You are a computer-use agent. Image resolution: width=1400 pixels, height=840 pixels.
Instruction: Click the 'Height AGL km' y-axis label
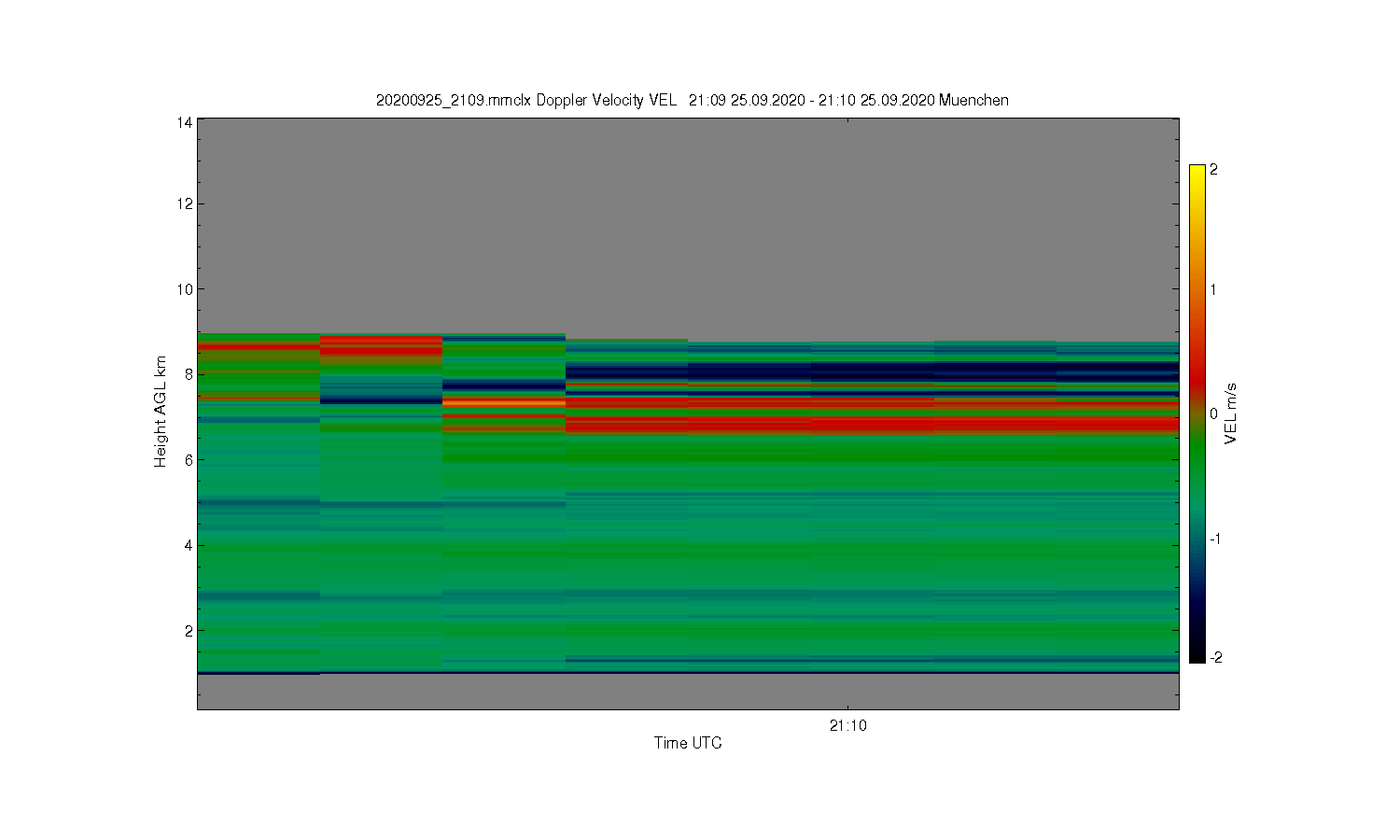click(x=161, y=412)
